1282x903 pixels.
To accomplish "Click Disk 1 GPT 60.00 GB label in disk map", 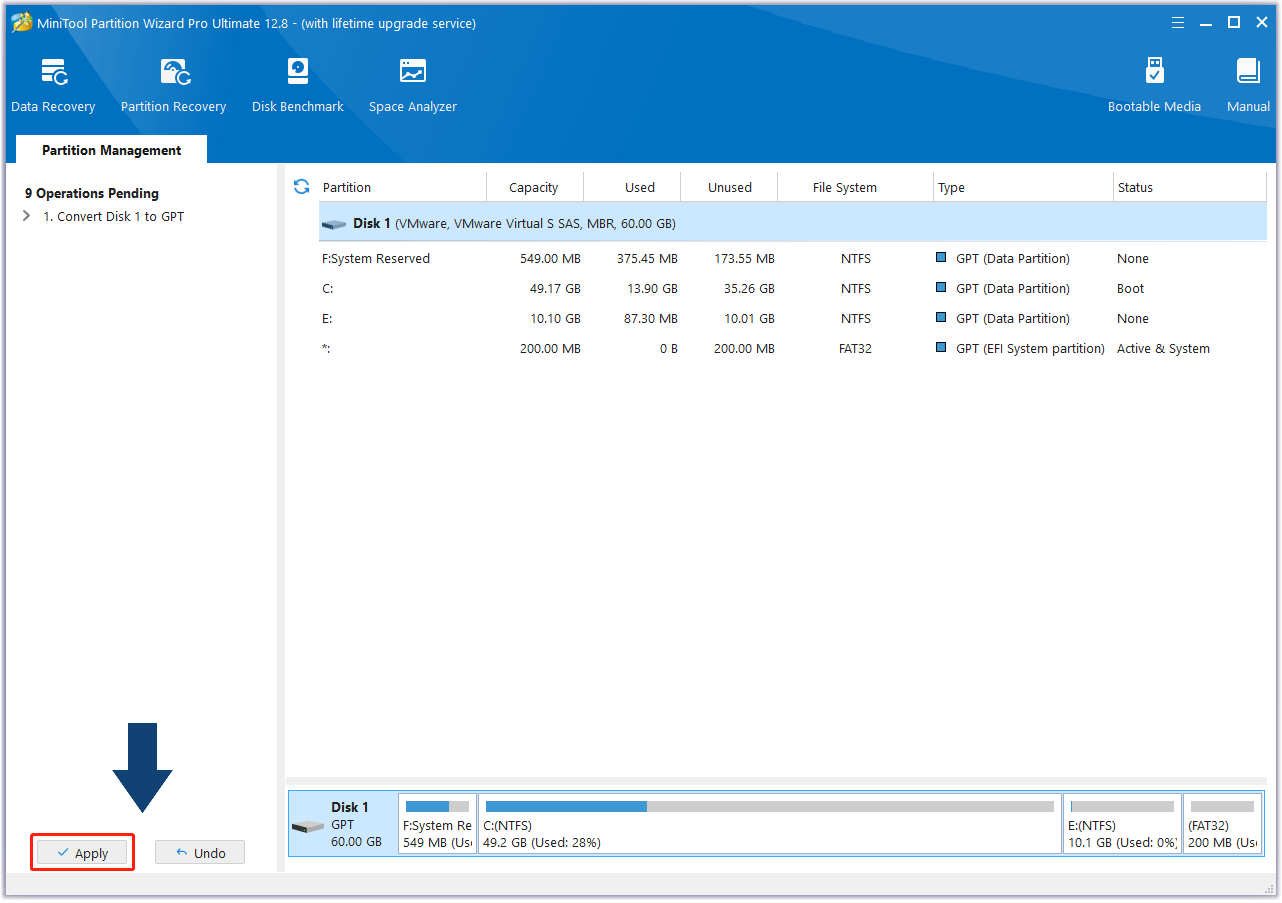I will pyautogui.click(x=357, y=824).
